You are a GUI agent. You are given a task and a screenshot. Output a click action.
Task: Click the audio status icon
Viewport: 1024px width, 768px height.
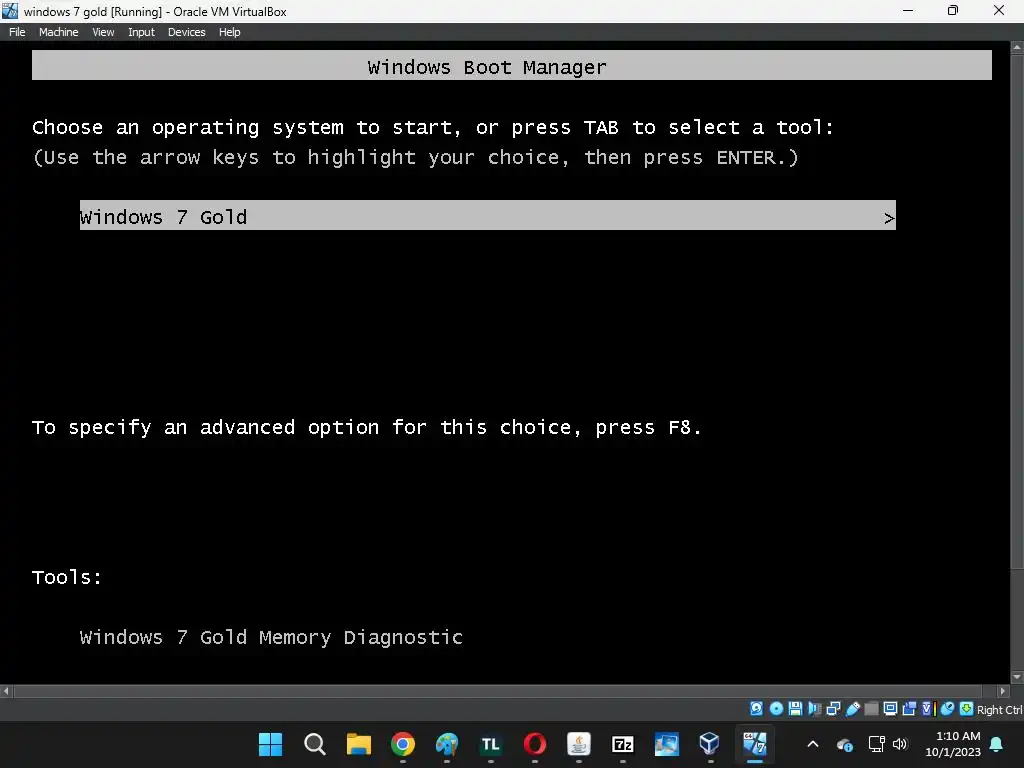[814, 709]
